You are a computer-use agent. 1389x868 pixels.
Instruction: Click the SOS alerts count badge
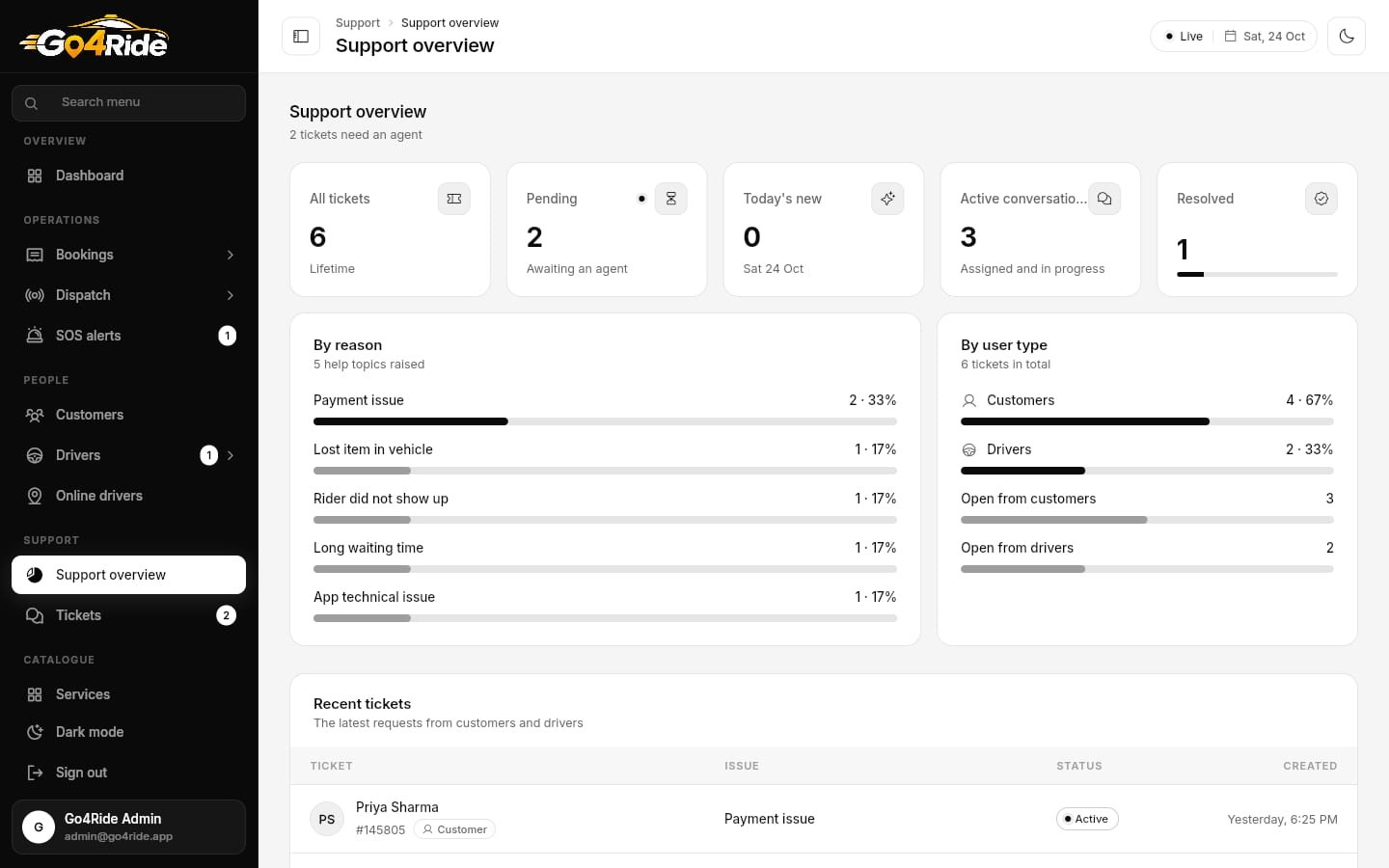(x=228, y=336)
